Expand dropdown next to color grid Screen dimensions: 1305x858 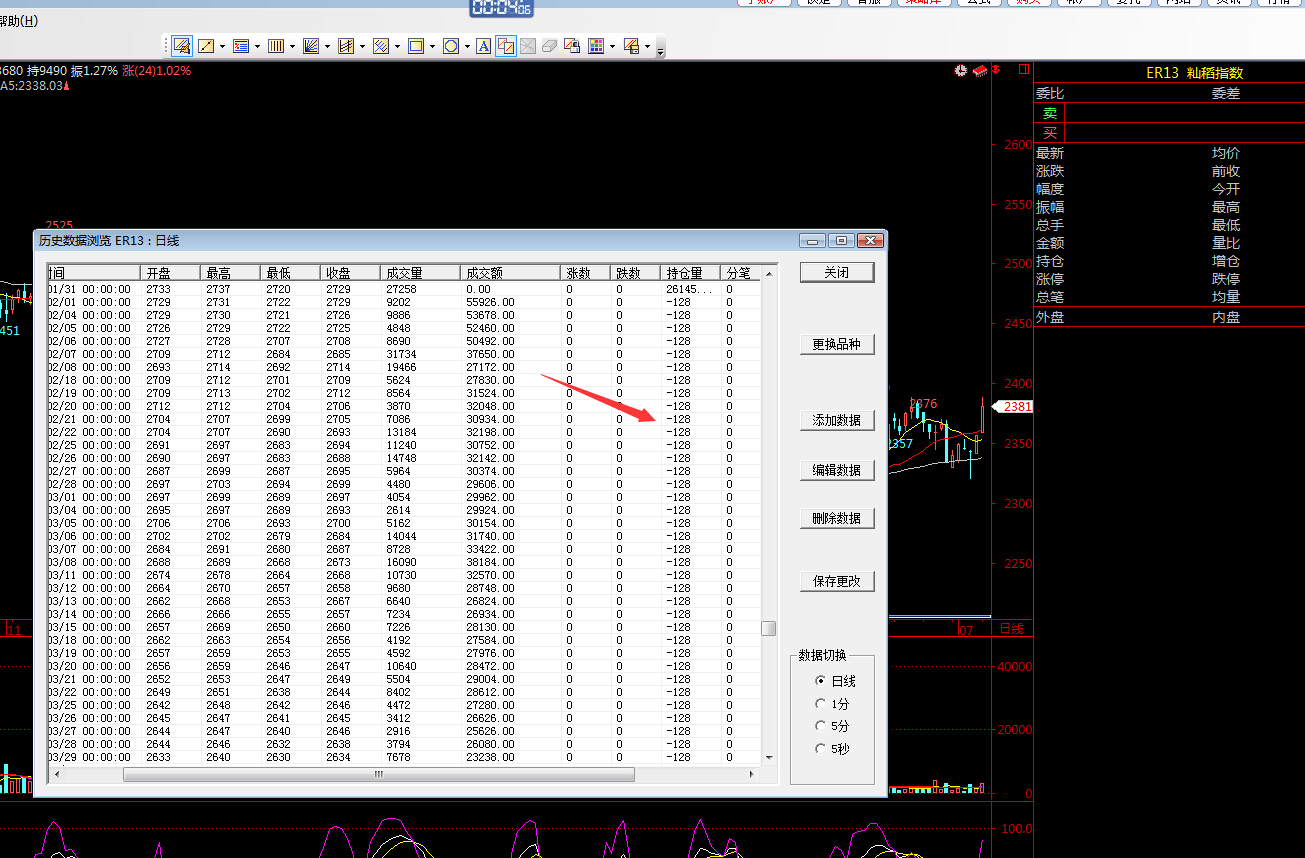(612, 46)
